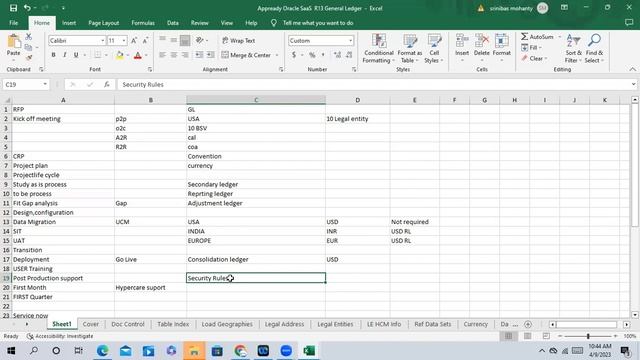Click the Undo arrow icon
640x360 pixels.
27,8
